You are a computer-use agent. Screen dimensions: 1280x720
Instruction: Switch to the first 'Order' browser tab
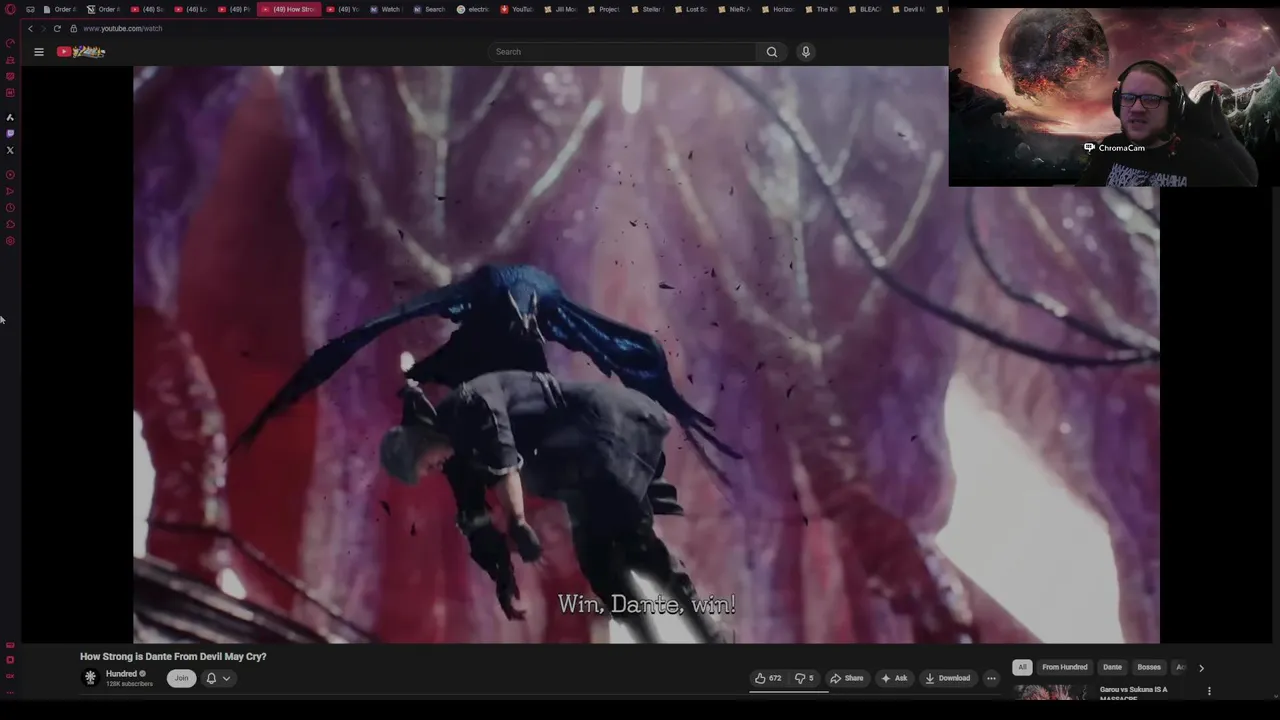[x=59, y=9]
